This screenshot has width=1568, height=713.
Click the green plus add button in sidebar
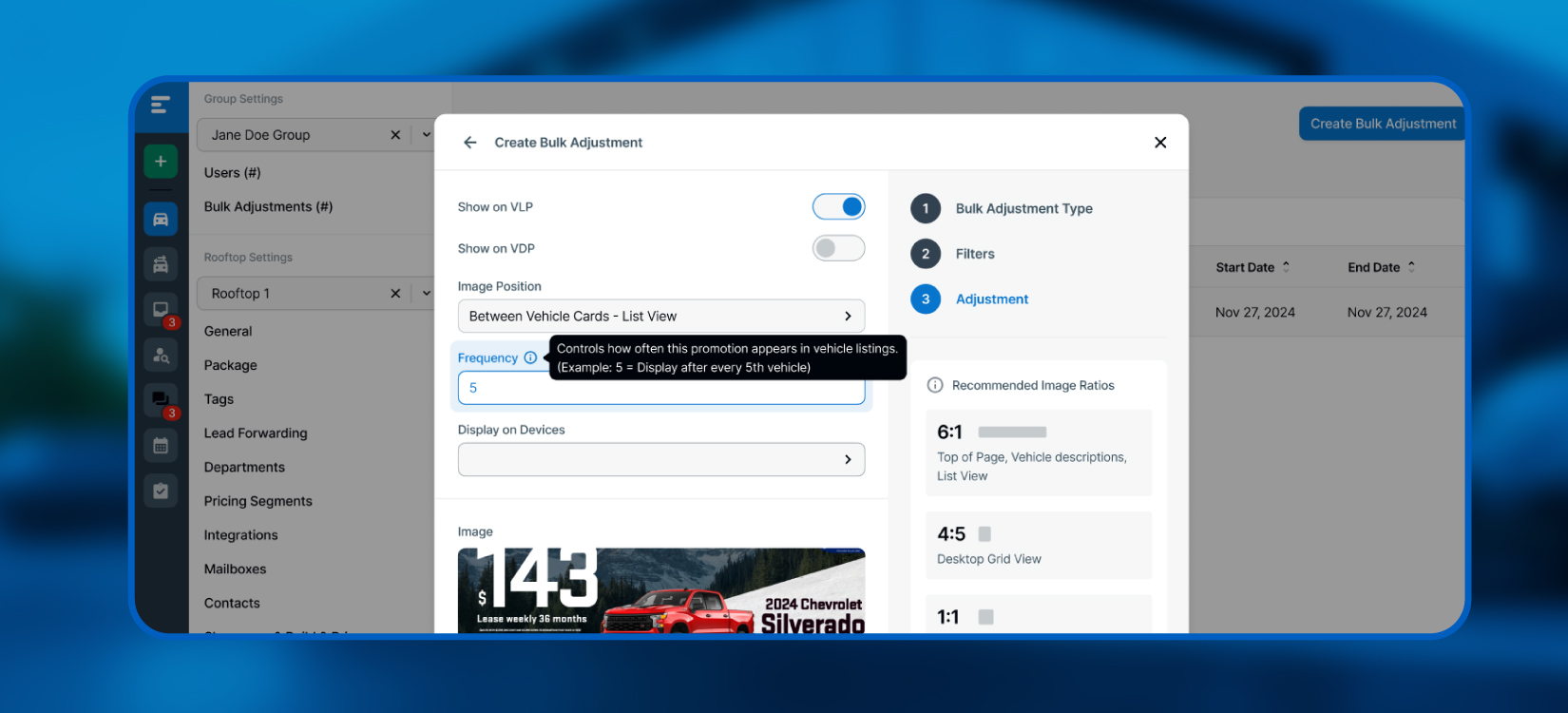(x=161, y=162)
